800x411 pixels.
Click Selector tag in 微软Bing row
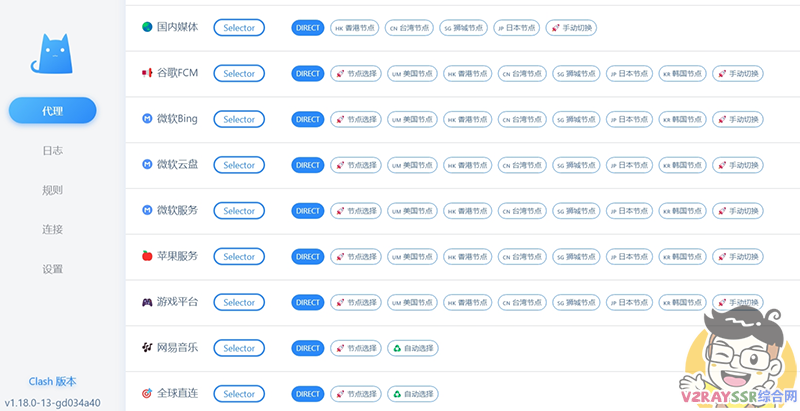click(239, 119)
